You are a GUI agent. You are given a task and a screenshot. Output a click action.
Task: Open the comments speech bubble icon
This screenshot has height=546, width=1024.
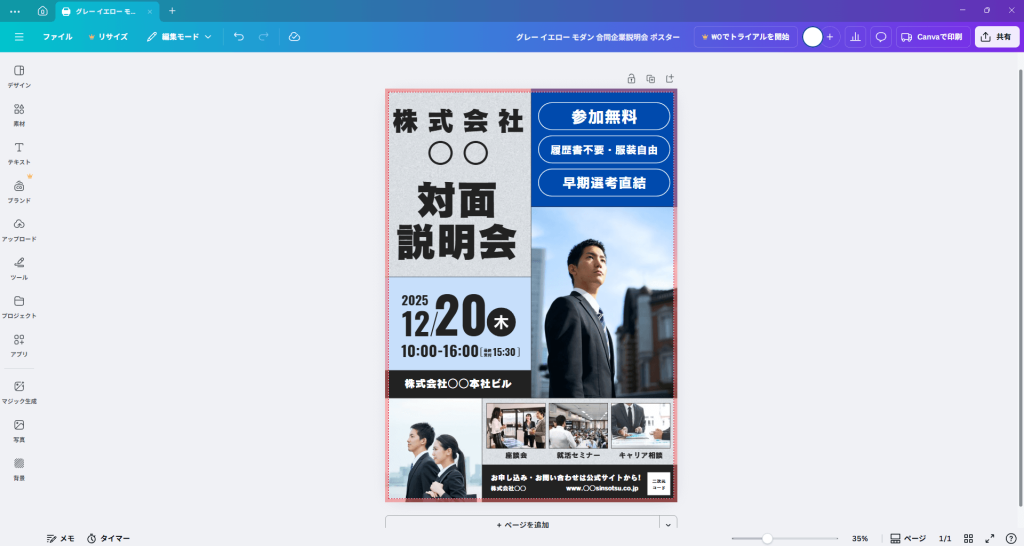coord(881,37)
